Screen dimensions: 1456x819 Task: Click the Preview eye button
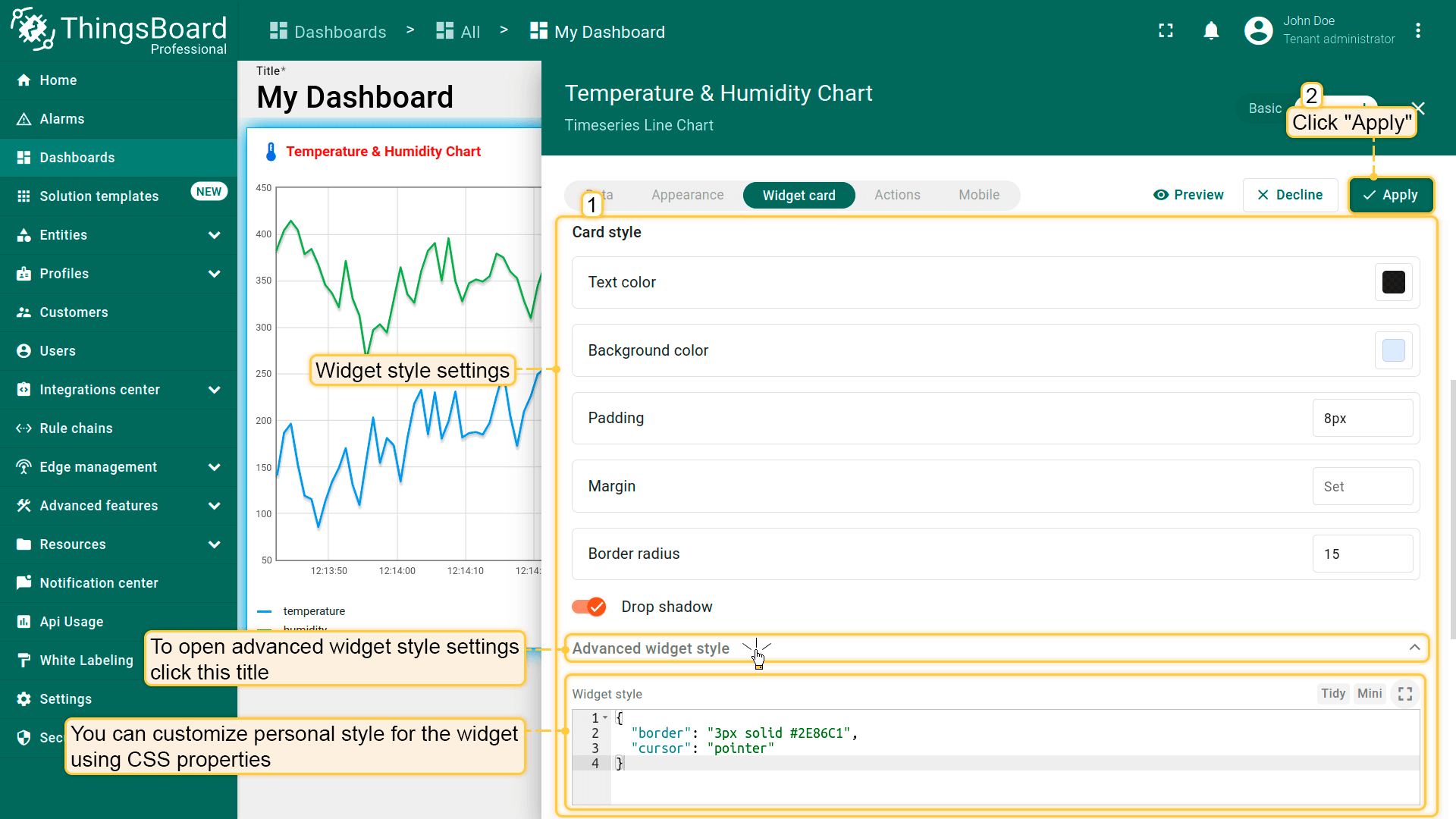(1188, 195)
